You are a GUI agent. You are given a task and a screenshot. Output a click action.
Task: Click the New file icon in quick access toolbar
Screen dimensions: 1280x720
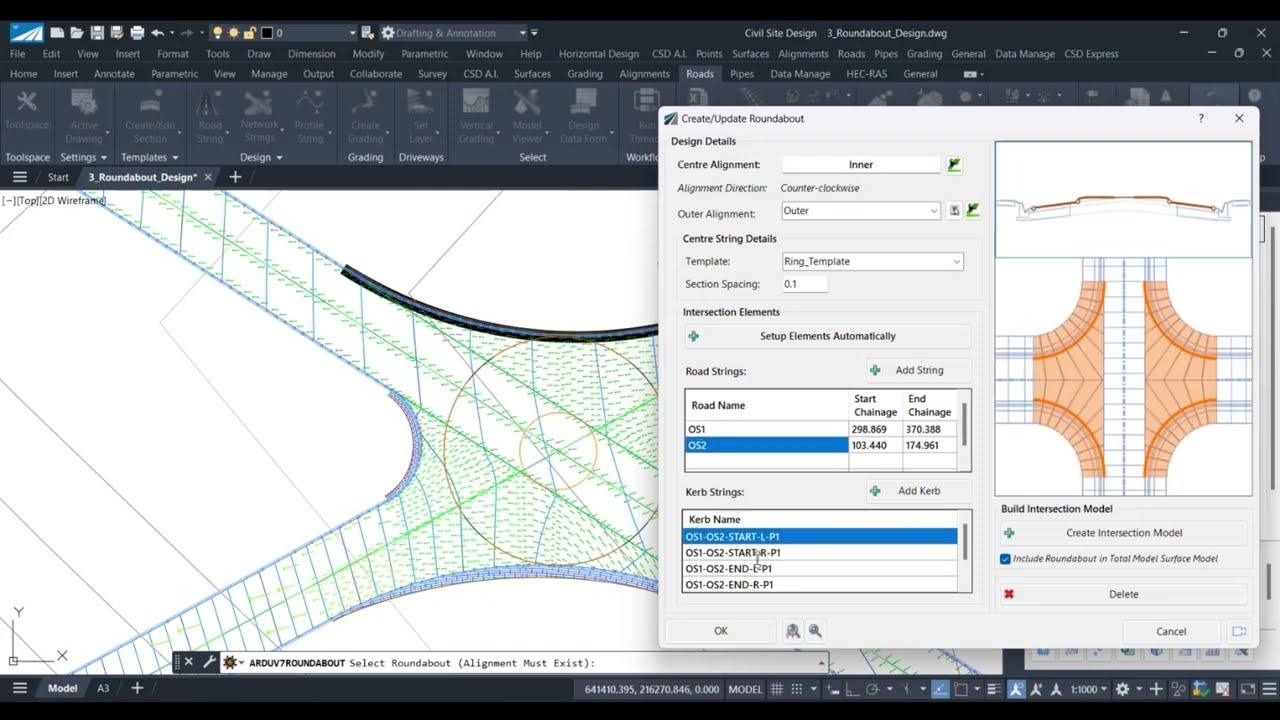(58, 33)
